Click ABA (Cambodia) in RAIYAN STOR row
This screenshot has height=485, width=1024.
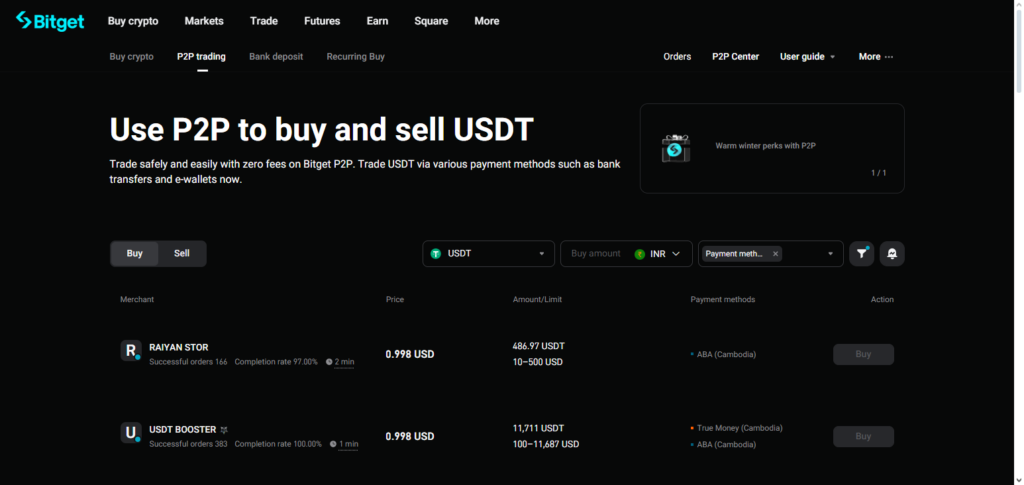click(726, 354)
